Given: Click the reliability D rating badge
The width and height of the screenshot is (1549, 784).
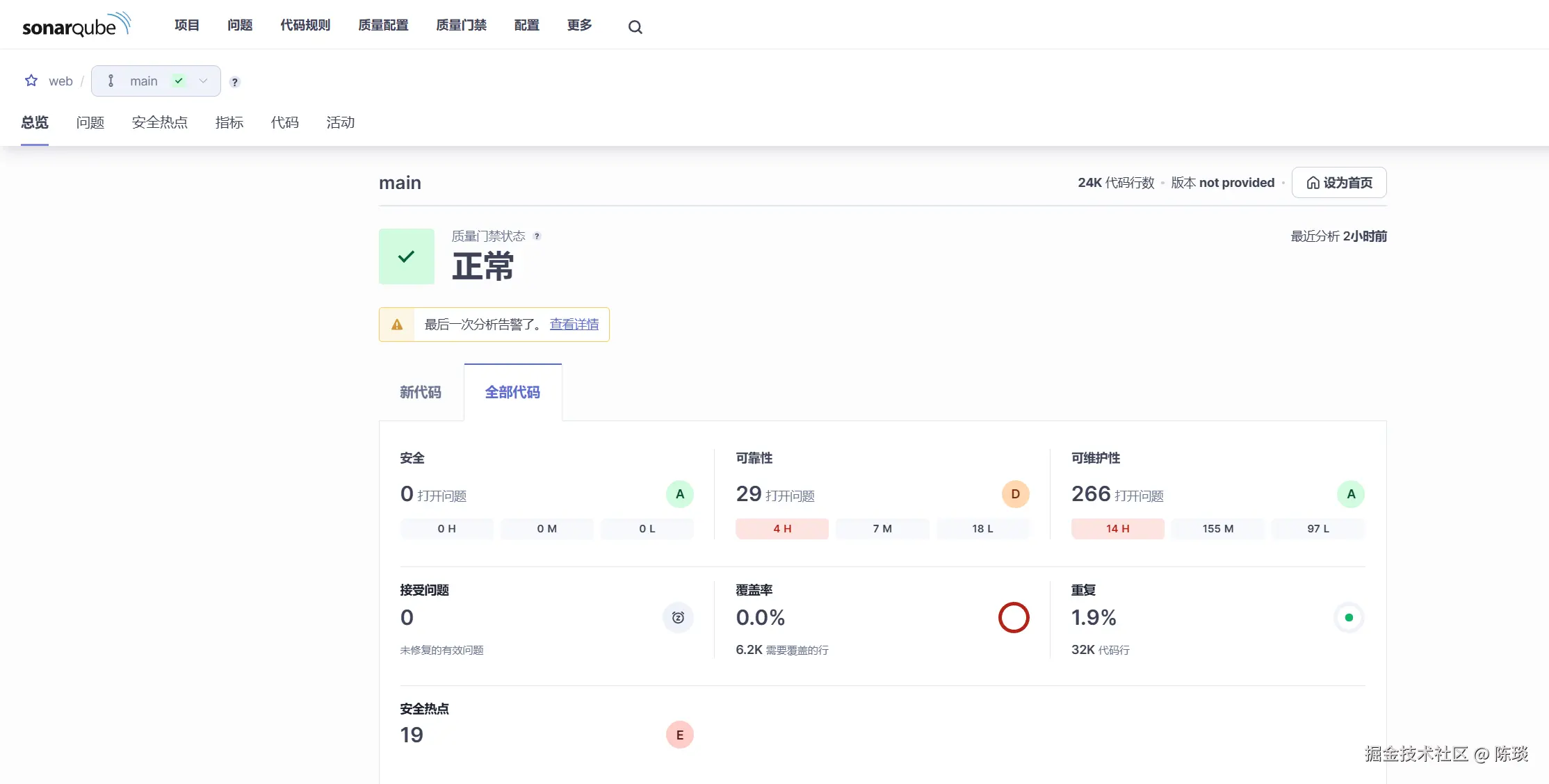Looking at the screenshot, I should [1015, 494].
